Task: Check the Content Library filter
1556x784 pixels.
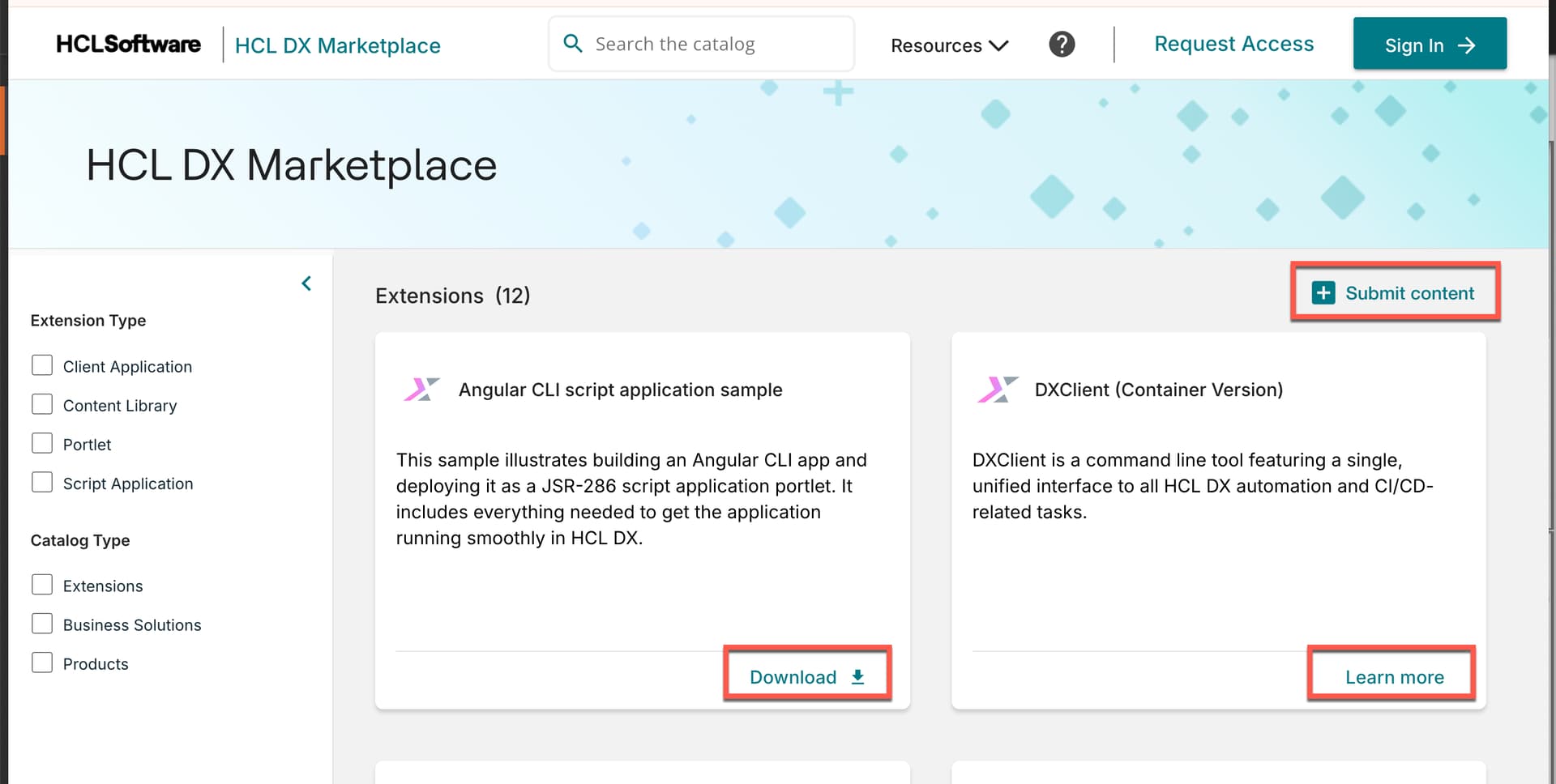Action: (x=42, y=404)
